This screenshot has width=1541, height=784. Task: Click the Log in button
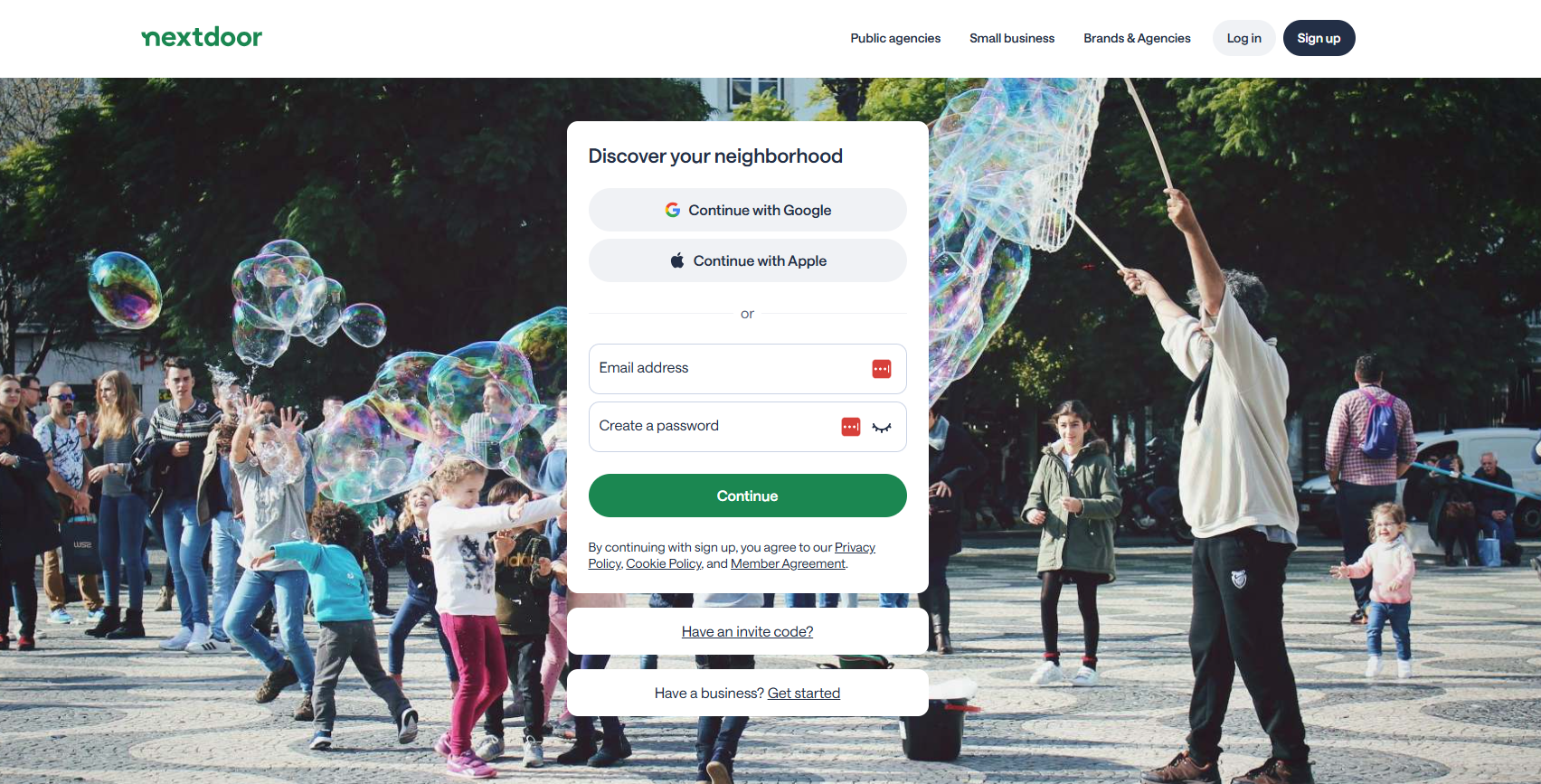[x=1243, y=38]
